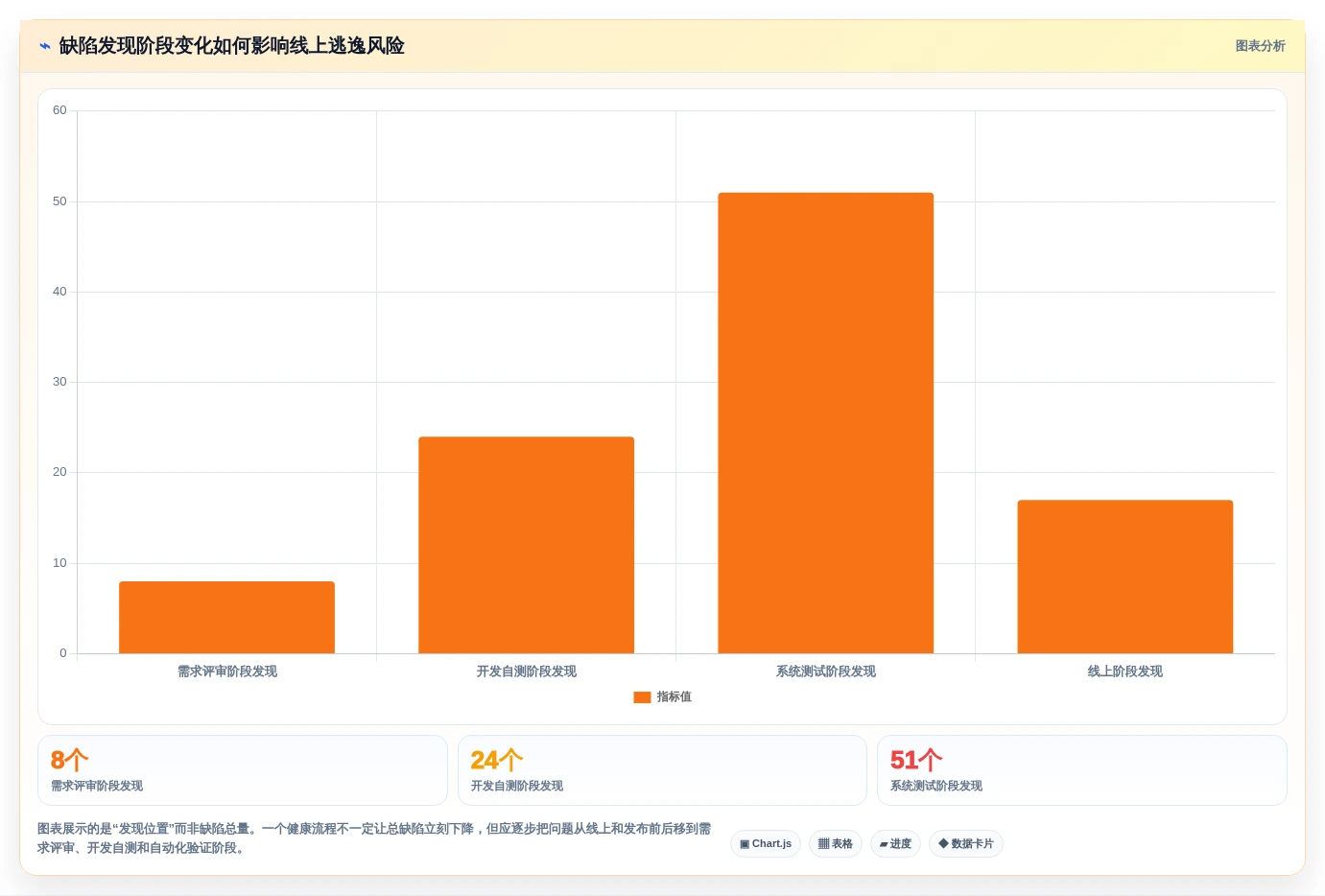
Task: Click the 数据卡片 tag
Action: tap(966, 844)
